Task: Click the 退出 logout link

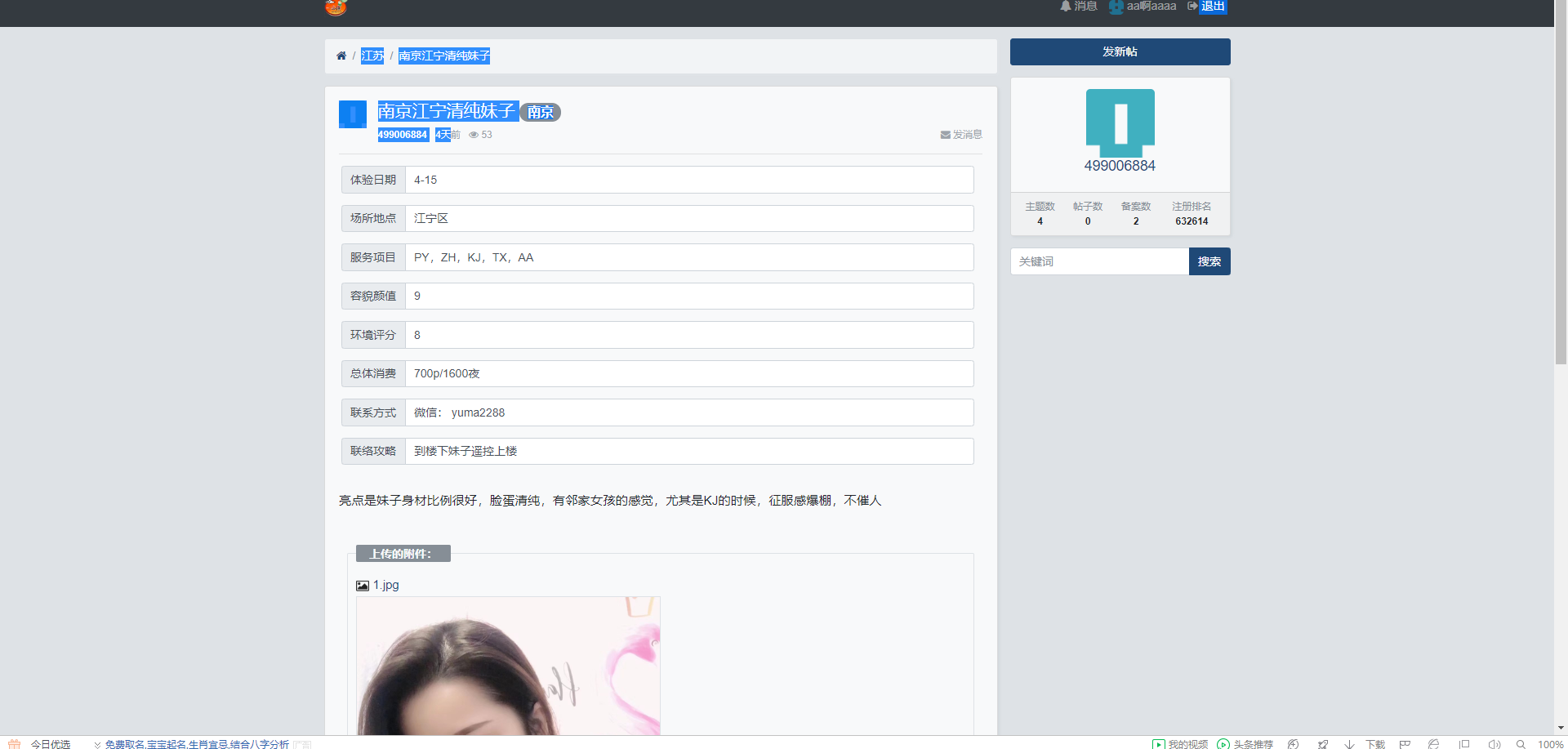Action: [1213, 7]
